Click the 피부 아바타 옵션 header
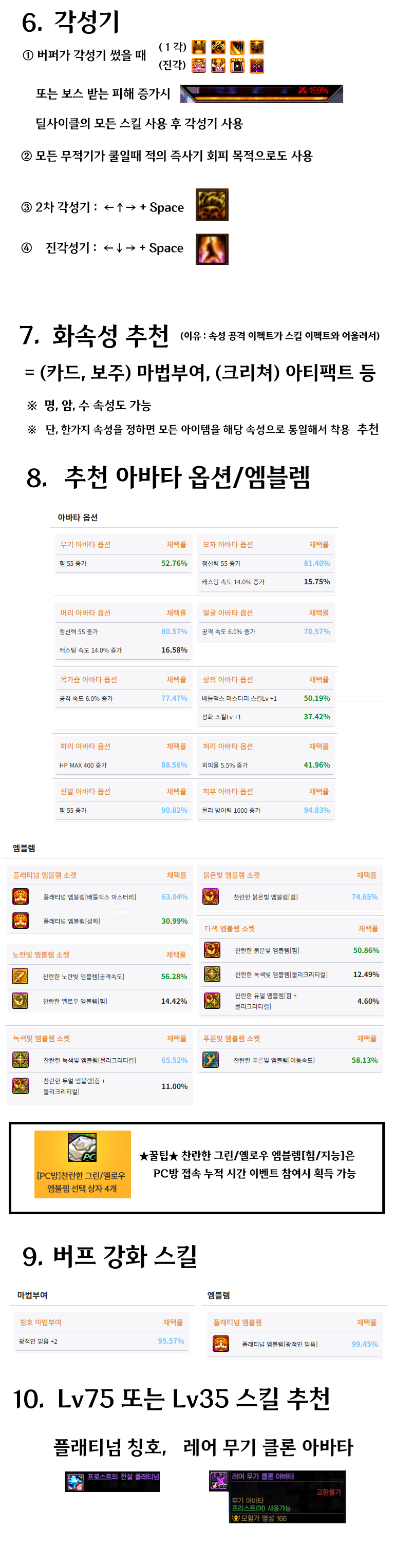The width and height of the screenshot is (394, 1568). 228,791
